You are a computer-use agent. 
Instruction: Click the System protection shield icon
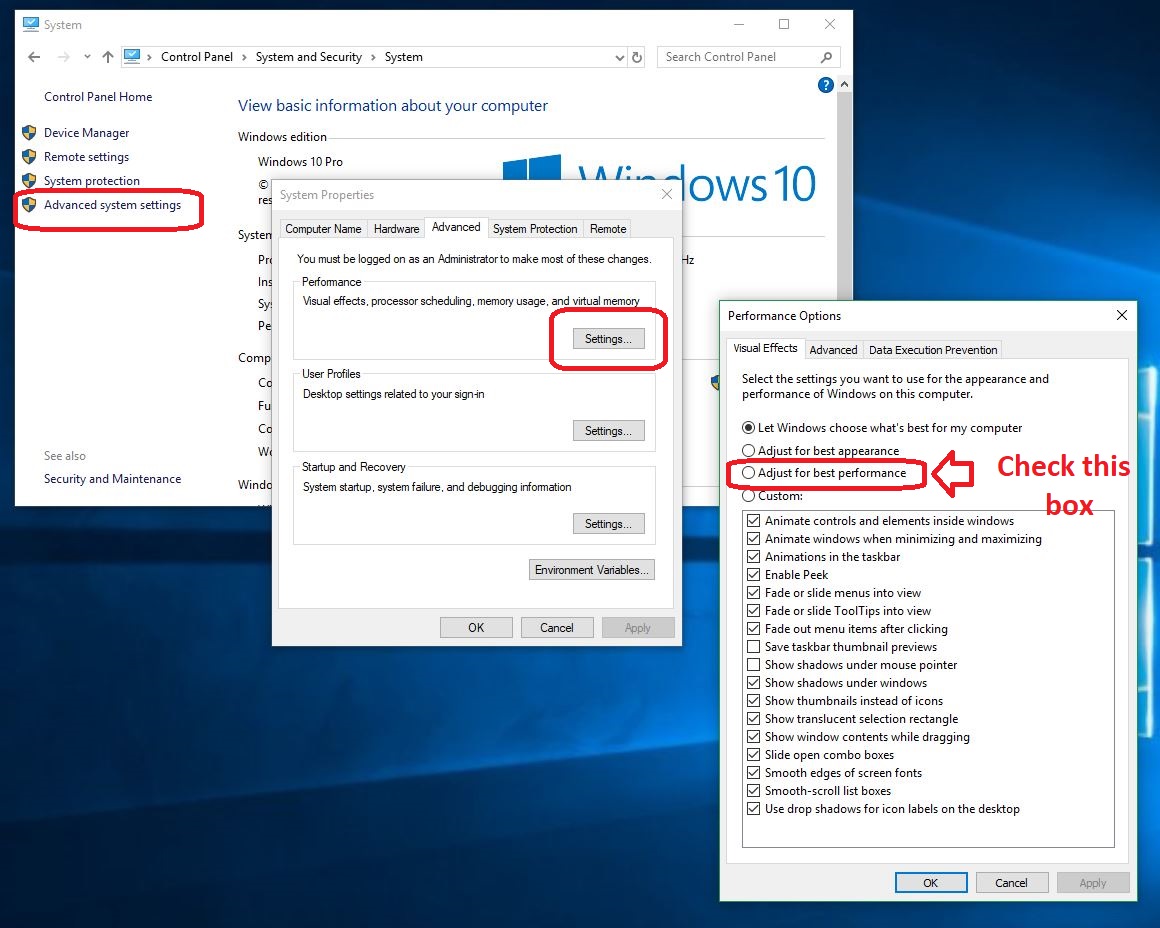click(x=29, y=181)
